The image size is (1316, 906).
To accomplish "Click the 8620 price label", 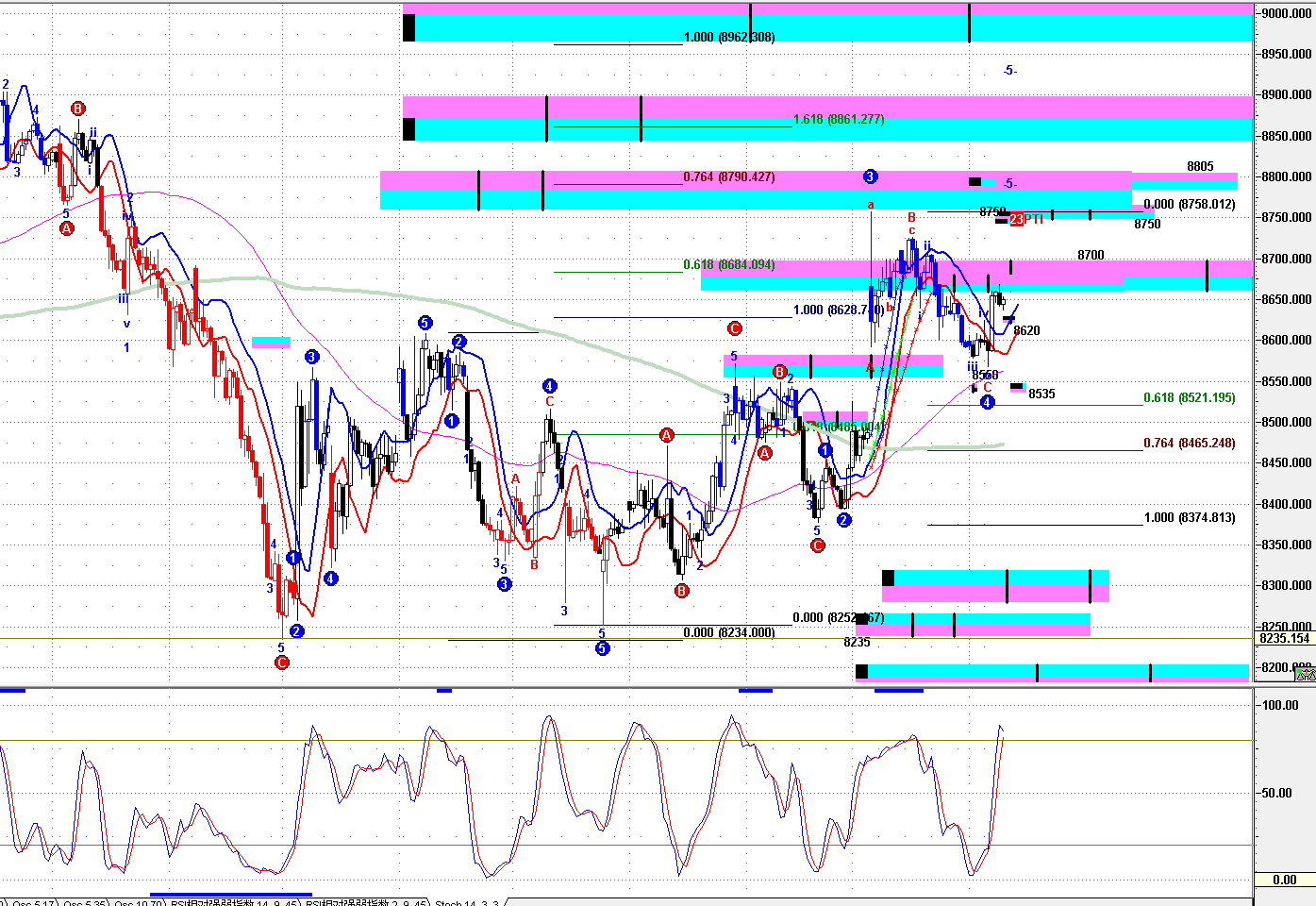I will click(x=1026, y=331).
